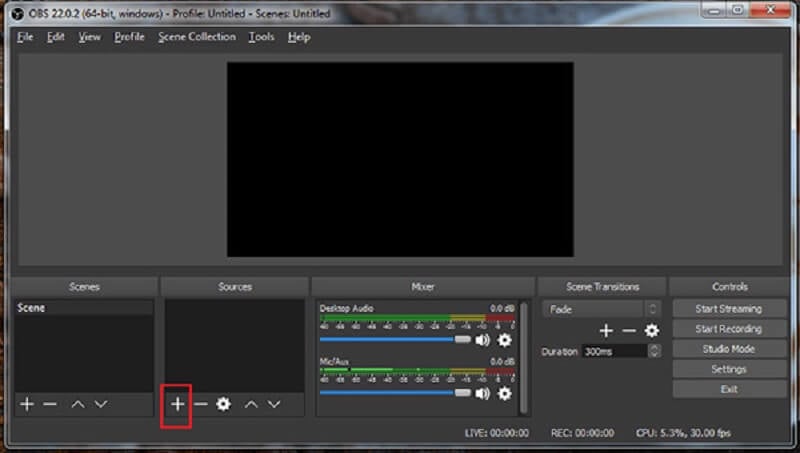This screenshot has height=453, width=800.
Task: Click the 'Mic/Aux' label
Action: click(334, 362)
